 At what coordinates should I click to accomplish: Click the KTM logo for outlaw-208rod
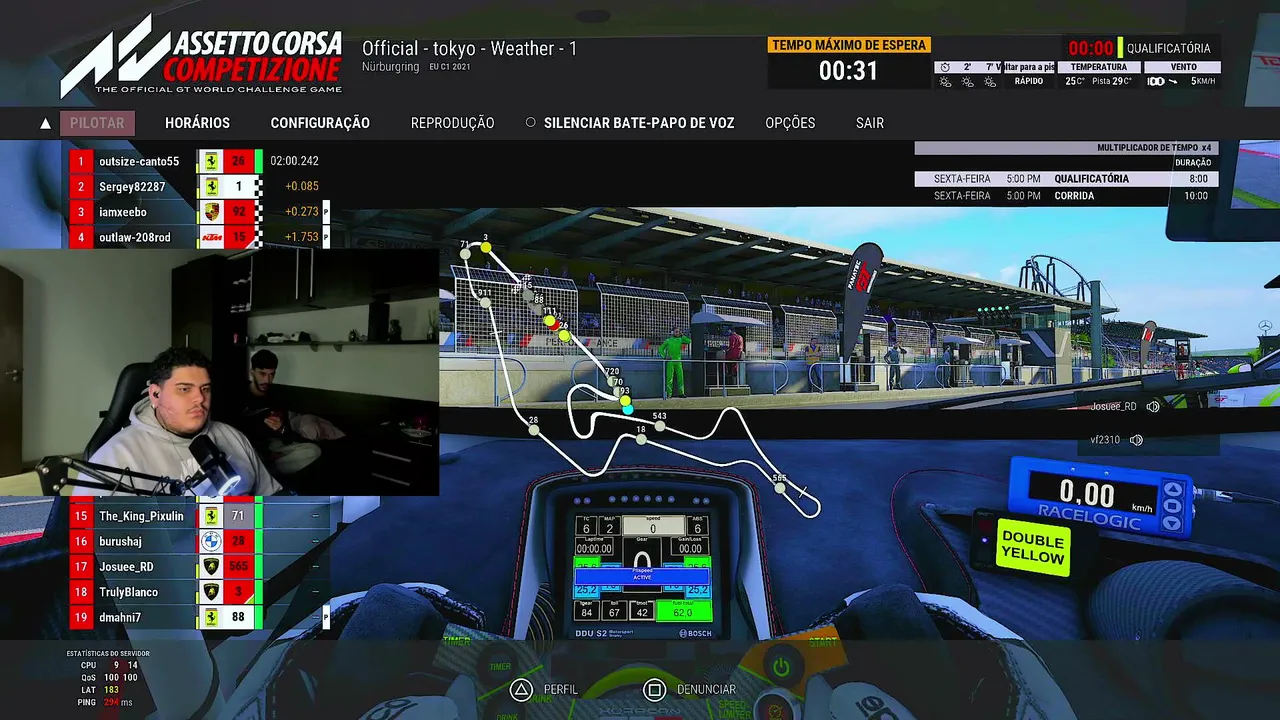(211, 237)
